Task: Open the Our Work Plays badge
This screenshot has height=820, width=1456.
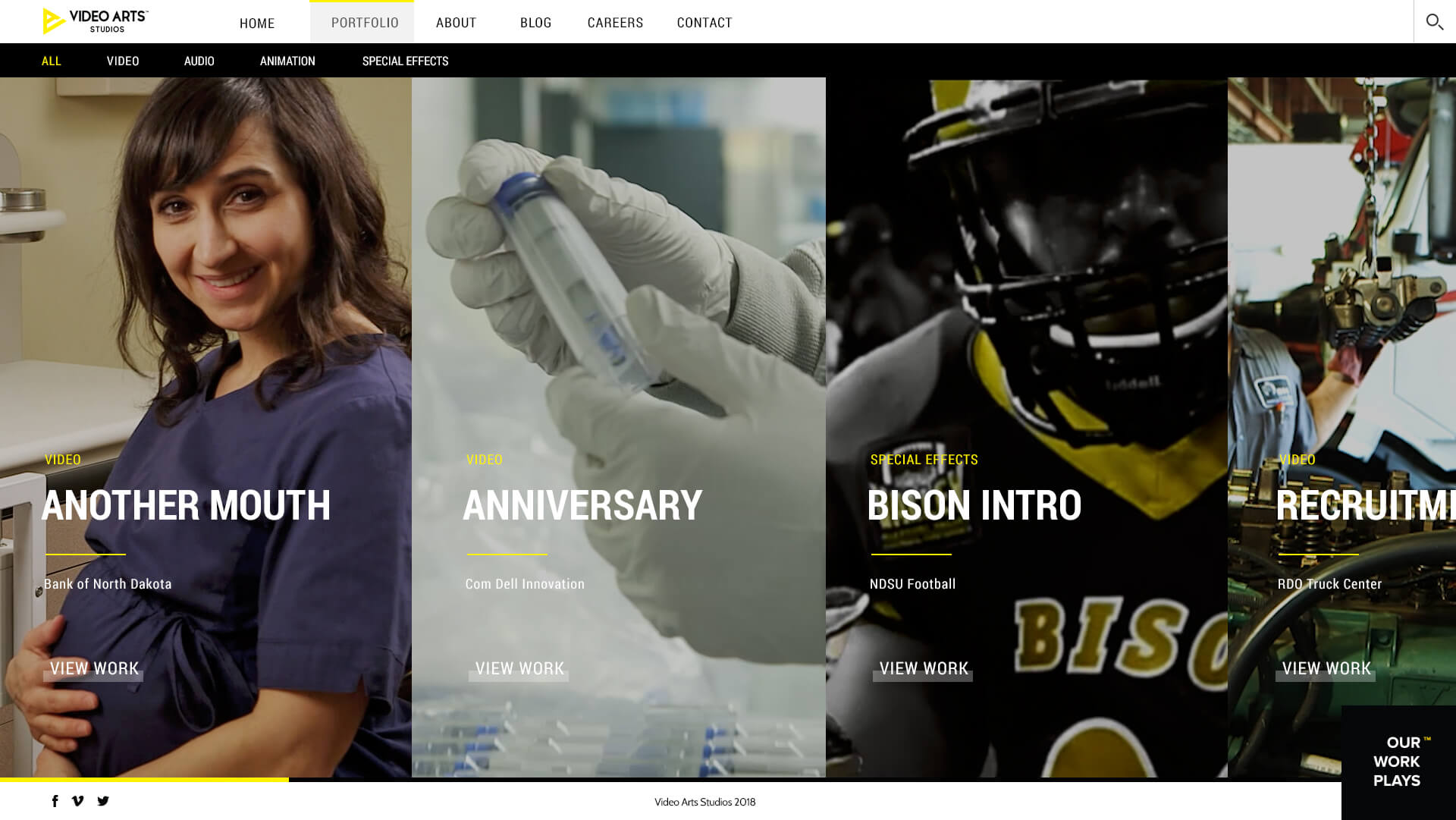Action: pos(1398,762)
